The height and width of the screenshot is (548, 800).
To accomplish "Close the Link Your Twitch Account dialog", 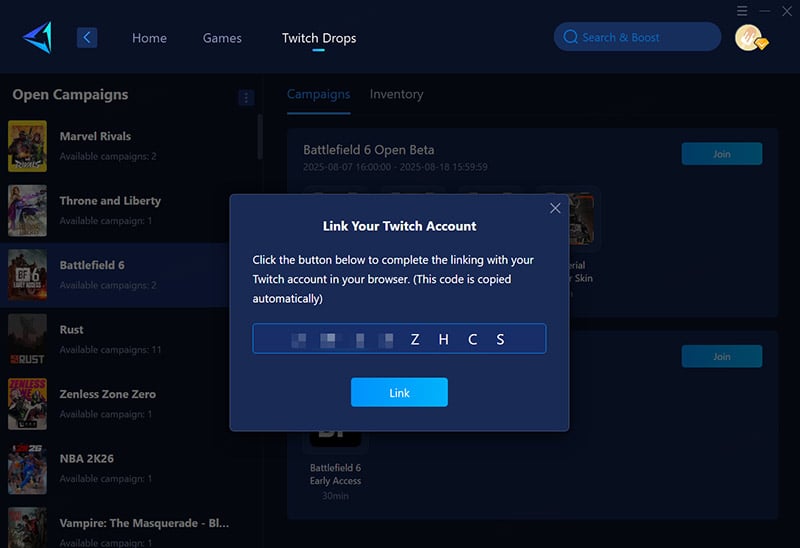I will (x=555, y=208).
